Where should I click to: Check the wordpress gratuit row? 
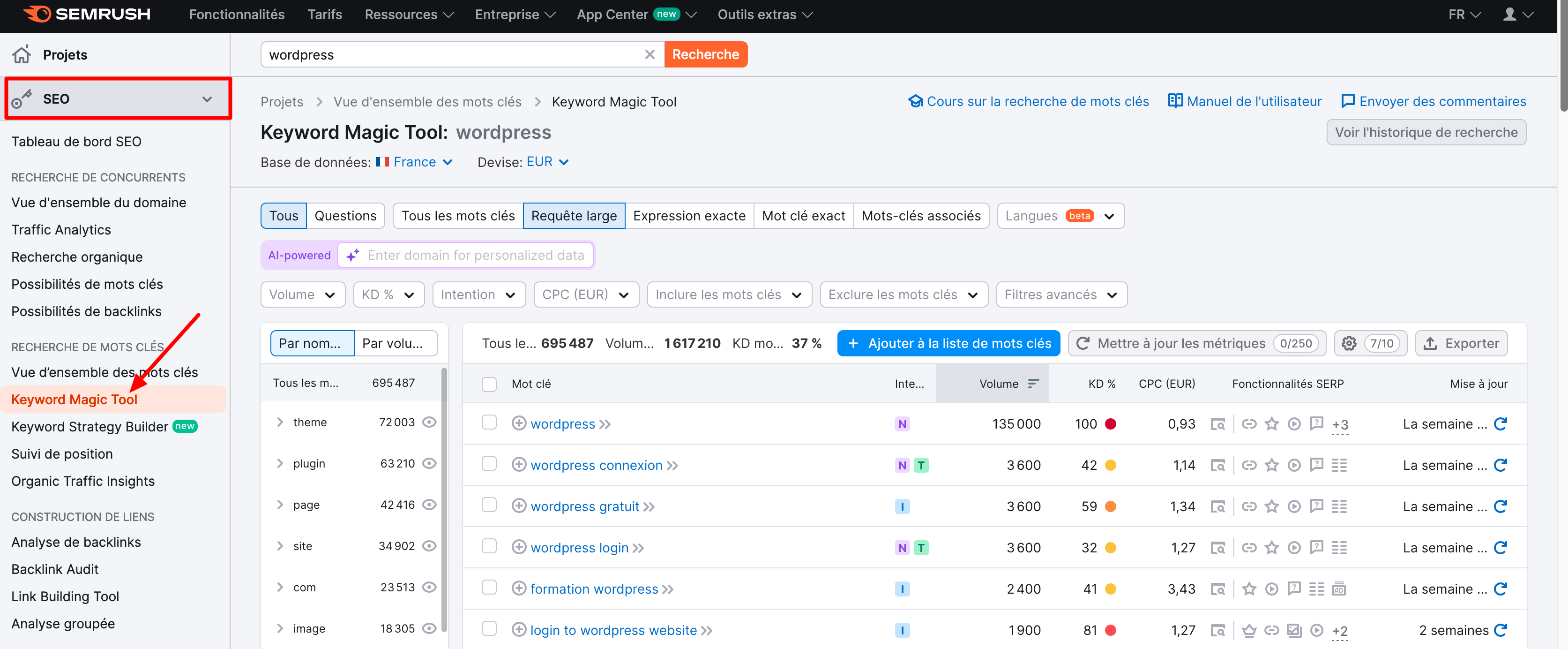click(489, 506)
